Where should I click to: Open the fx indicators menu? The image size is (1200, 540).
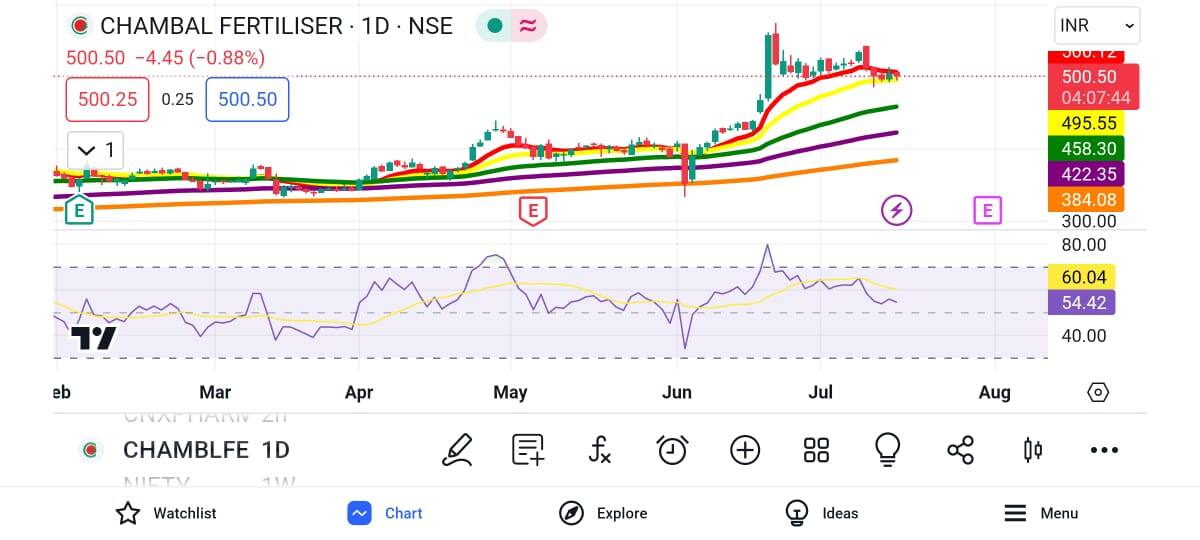(599, 450)
